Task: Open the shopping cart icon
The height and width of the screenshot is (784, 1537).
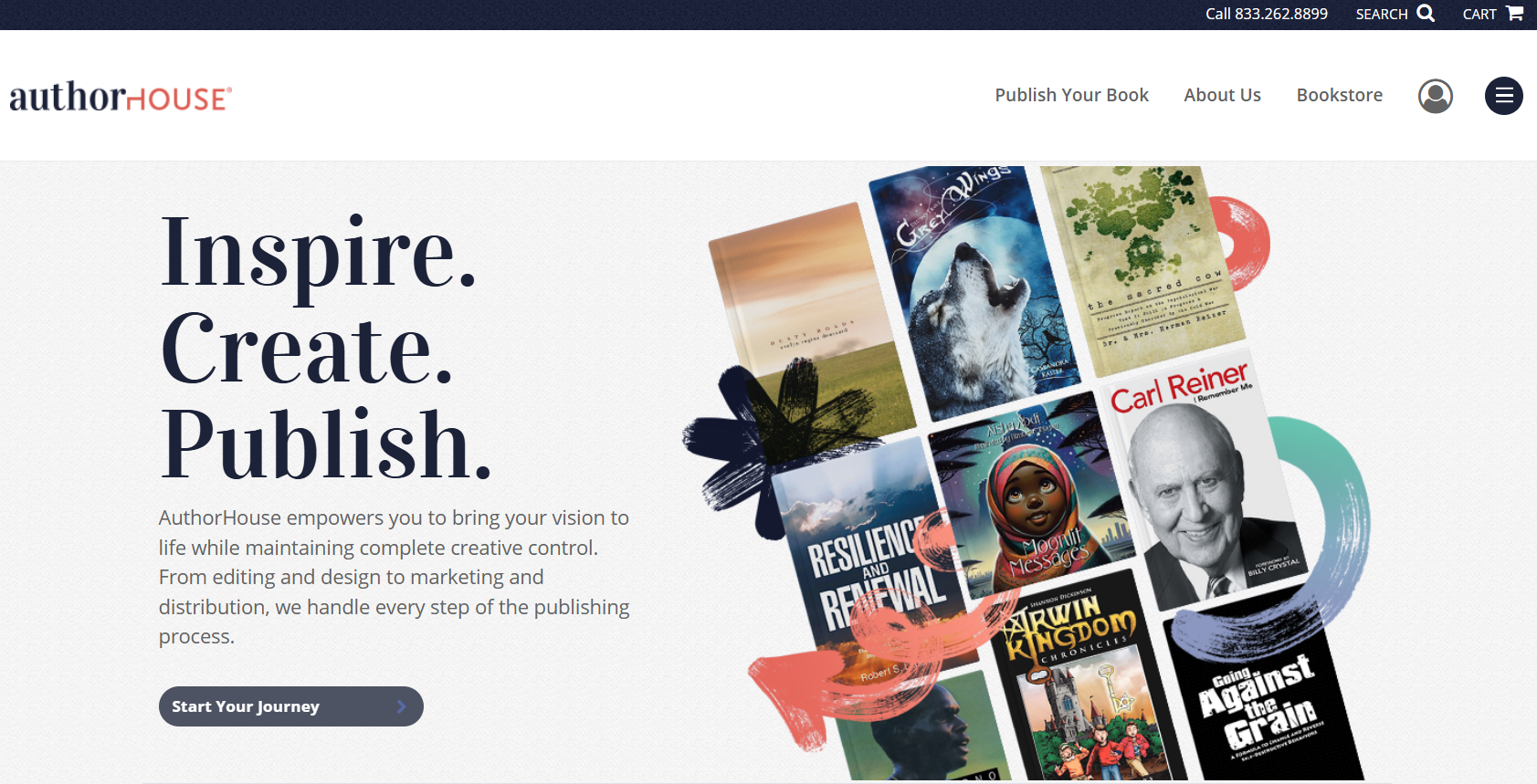Action: pos(1515,14)
